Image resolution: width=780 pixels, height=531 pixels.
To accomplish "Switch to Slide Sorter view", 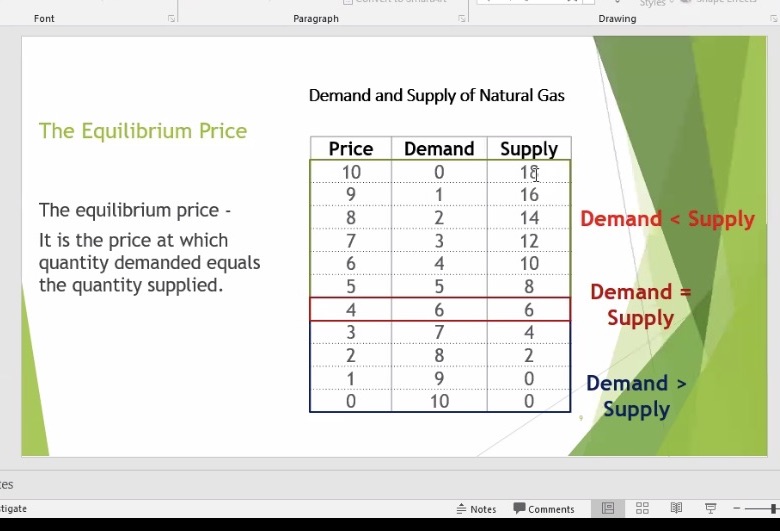I will click(642, 508).
